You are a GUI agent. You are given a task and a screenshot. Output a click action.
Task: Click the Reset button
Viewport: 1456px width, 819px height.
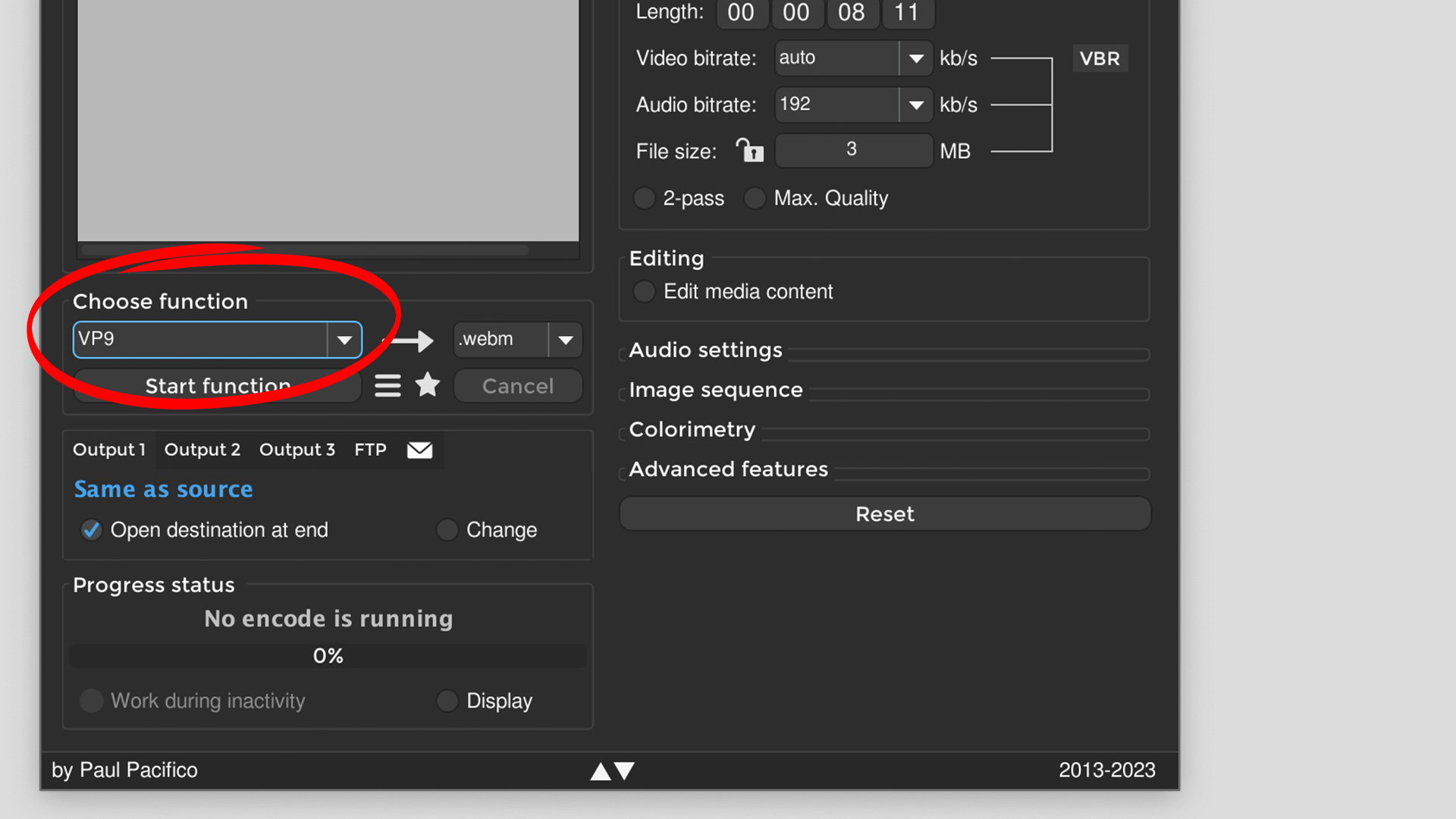884,513
